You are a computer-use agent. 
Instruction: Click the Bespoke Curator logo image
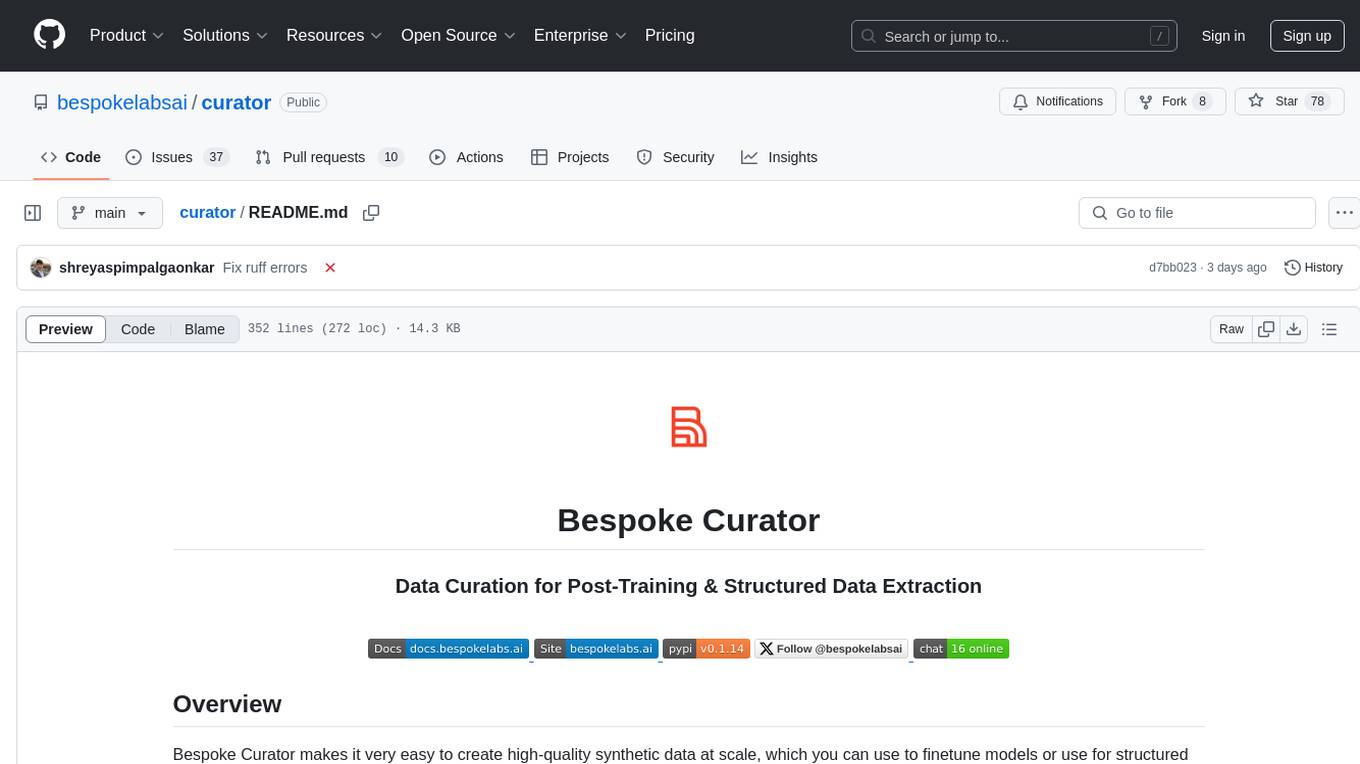pos(689,427)
